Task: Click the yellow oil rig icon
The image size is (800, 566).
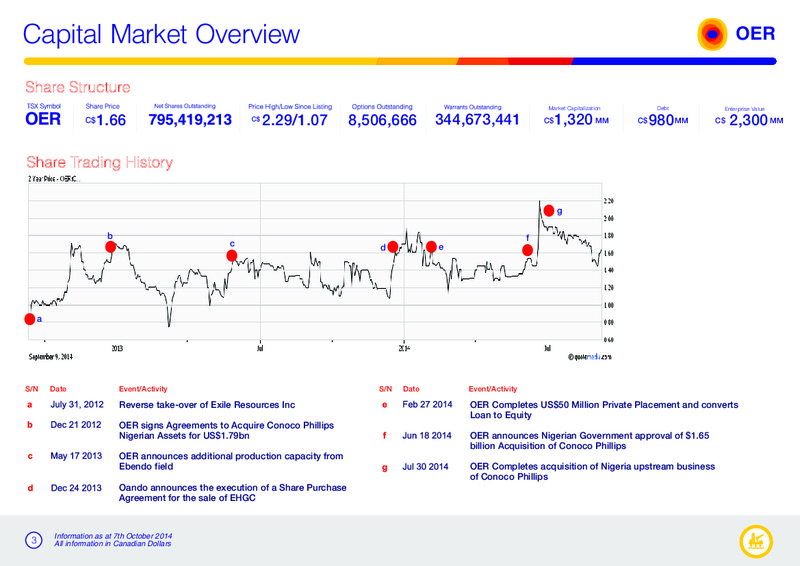Action: [756, 541]
